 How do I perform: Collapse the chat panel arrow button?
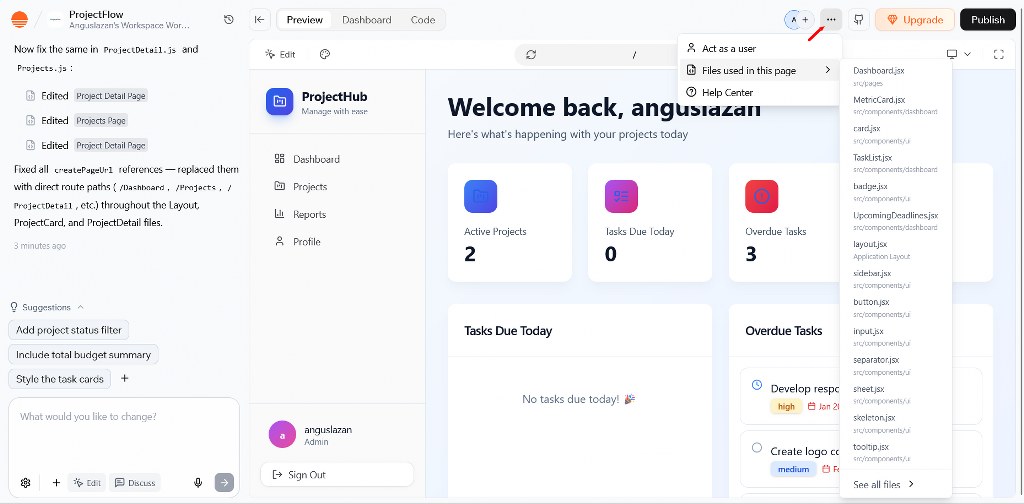[259, 20]
